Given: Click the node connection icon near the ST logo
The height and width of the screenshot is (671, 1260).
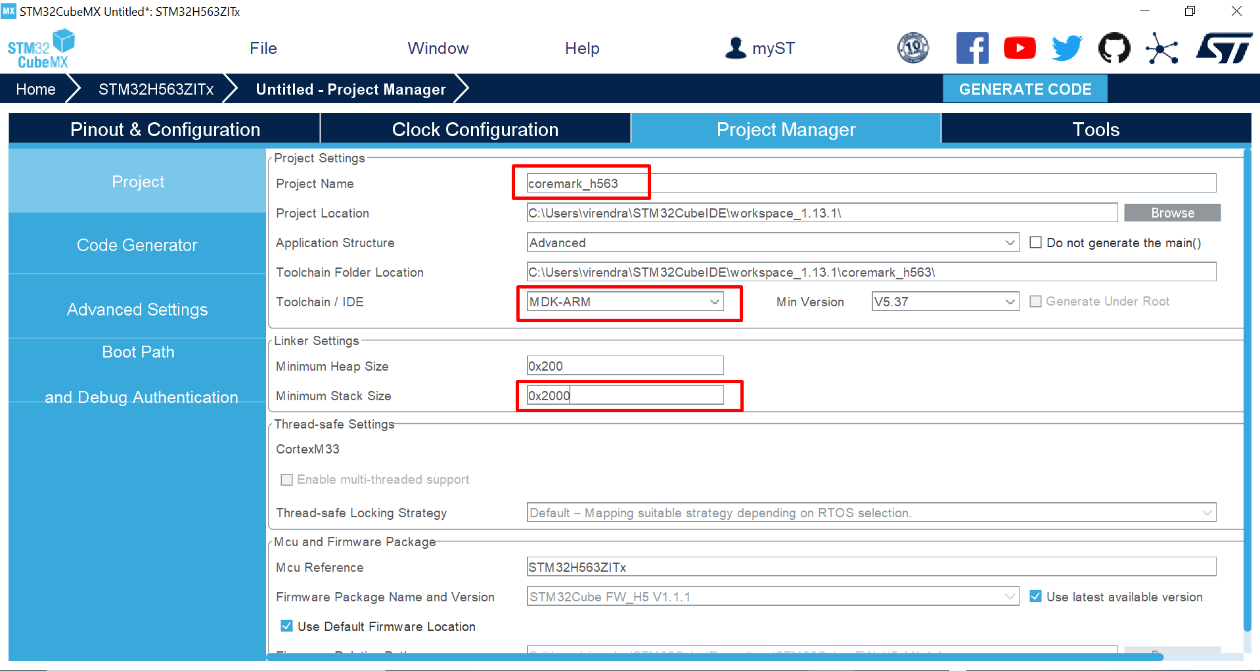Looking at the screenshot, I should (1162, 47).
